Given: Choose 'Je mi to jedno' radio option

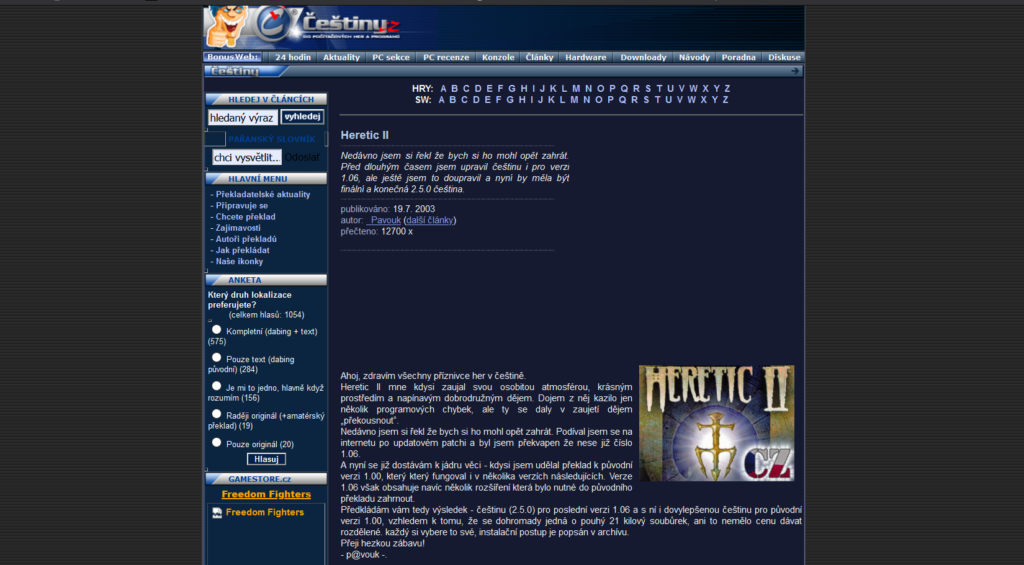Looking at the screenshot, I should (x=217, y=386).
